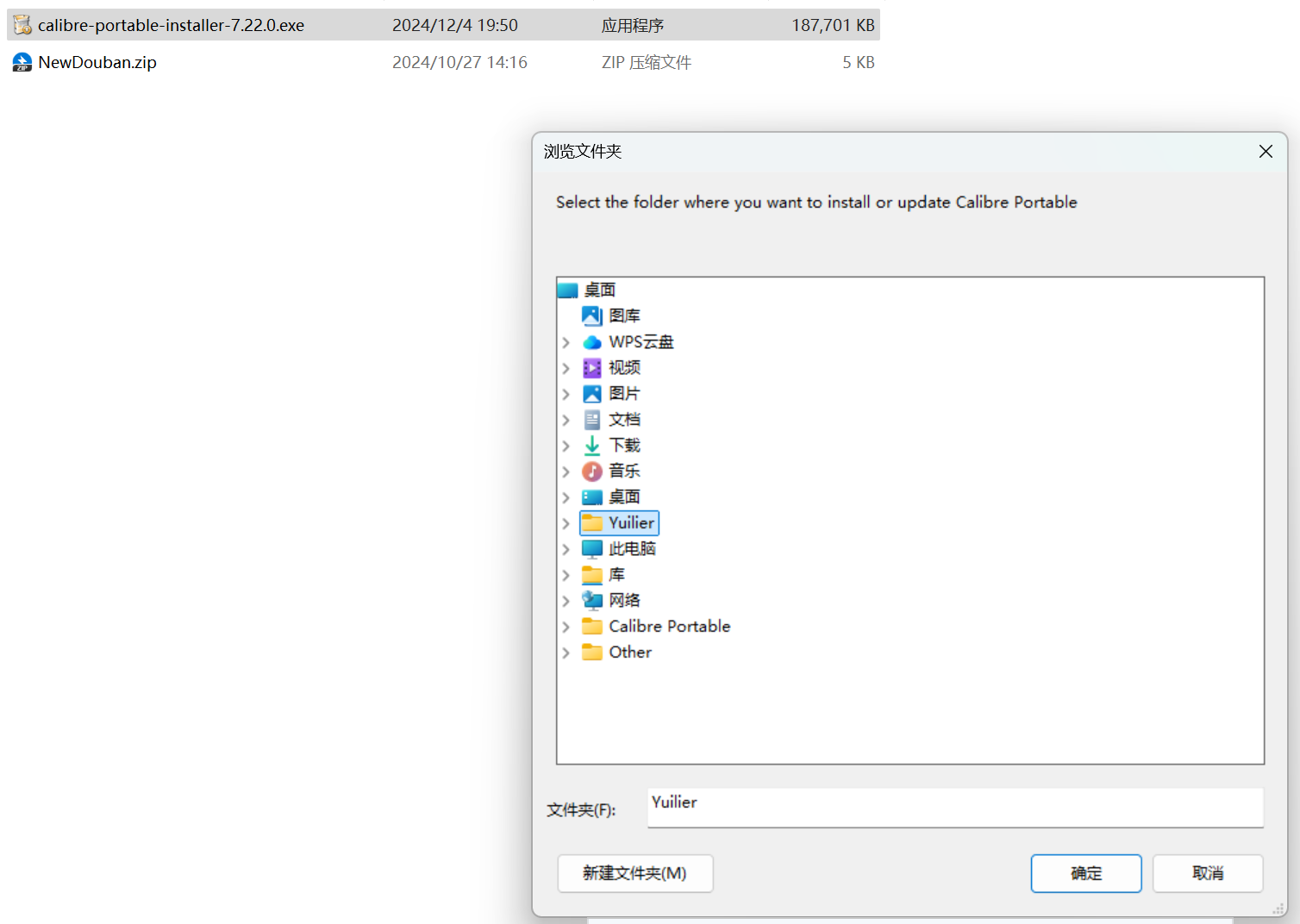This screenshot has height=924, width=1300.
Task: Select the 此电脑 computer icon
Action: click(591, 549)
